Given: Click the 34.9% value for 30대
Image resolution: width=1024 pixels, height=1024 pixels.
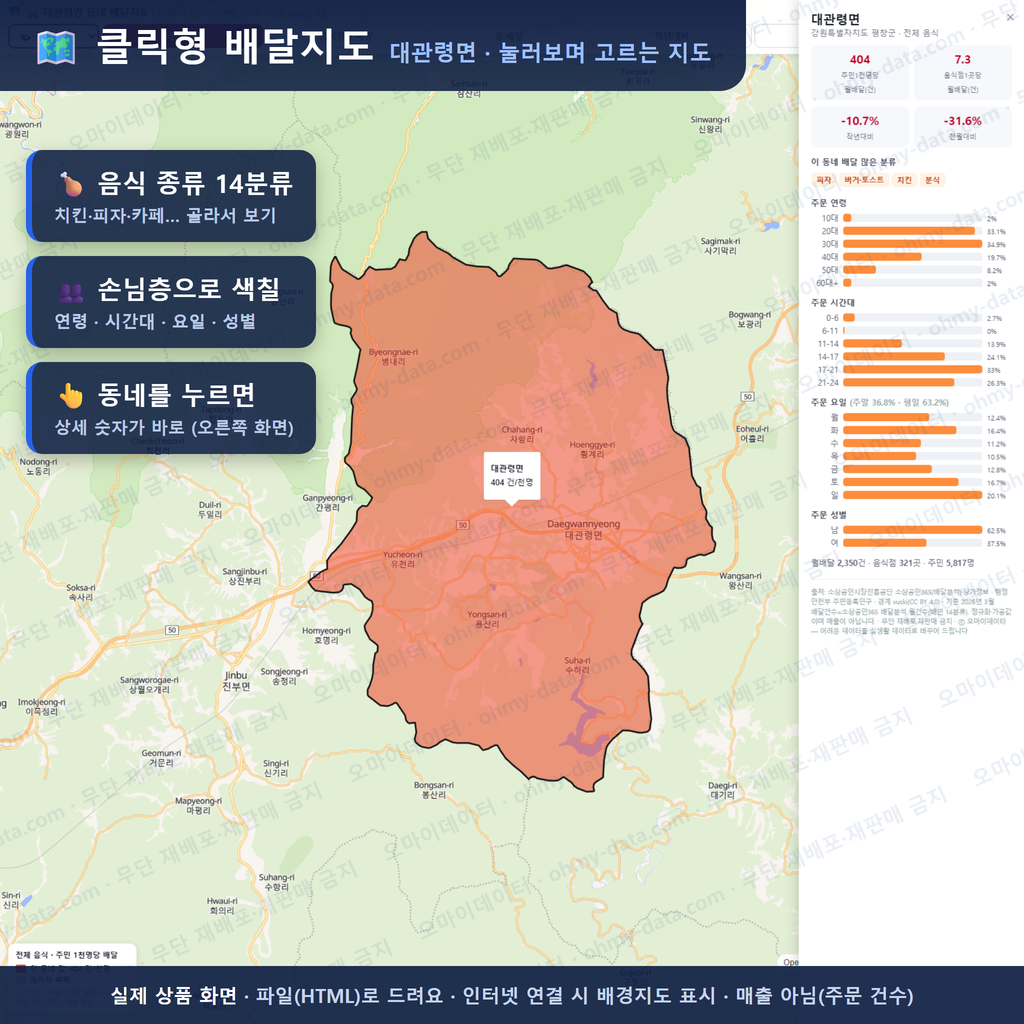Looking at the screenshot, I should coord(996,245).
